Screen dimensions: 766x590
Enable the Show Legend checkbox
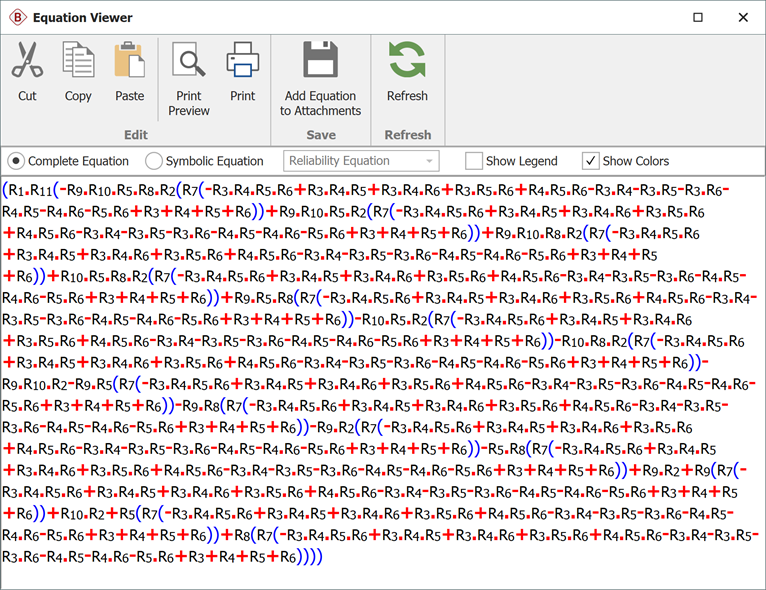click(x=474, y=161)
